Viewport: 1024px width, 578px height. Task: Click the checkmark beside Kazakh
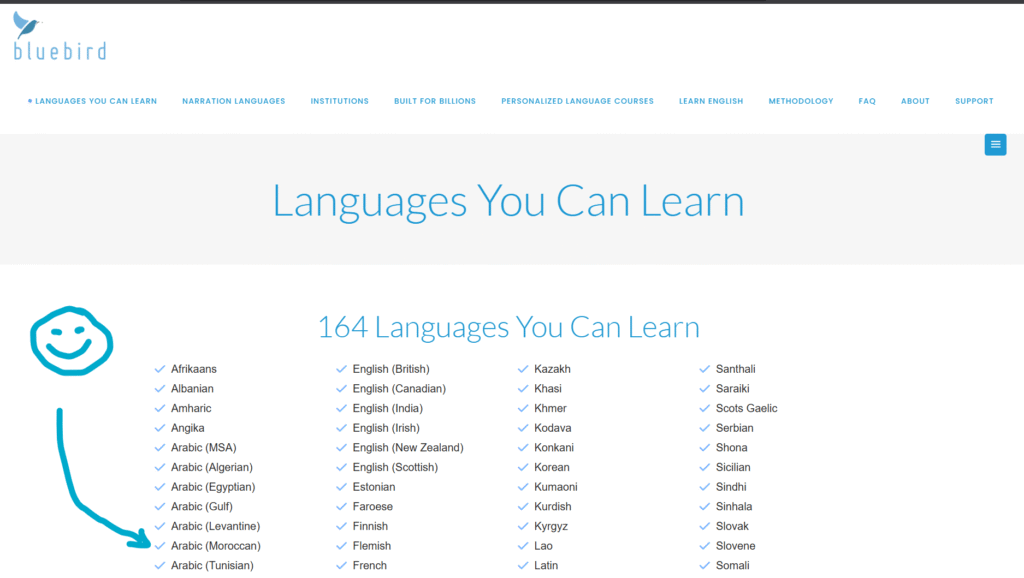tap(523, 368)
